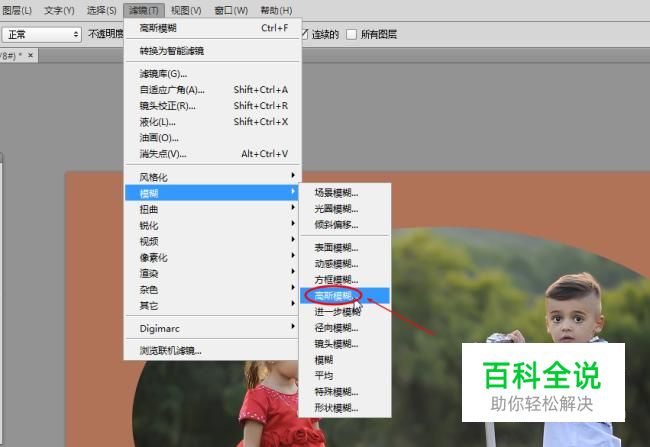Select 镜头模糊...
Viewport: 650px width, 447px height.
[344, 344]
